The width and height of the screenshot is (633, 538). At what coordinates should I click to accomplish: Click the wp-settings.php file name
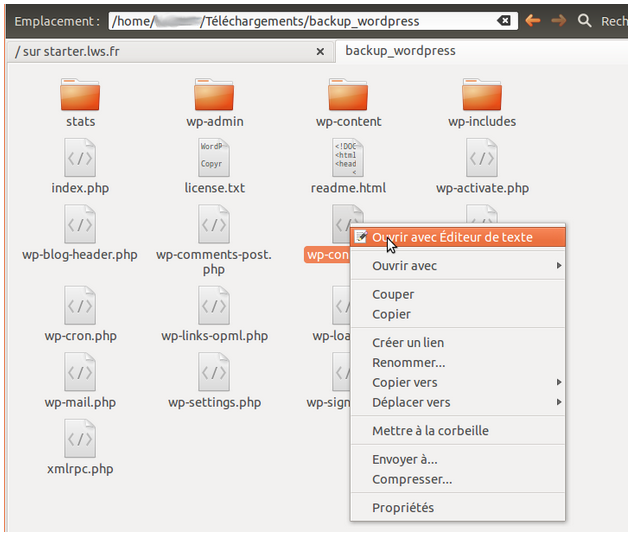pyautogui.click(x=214, y=402)
